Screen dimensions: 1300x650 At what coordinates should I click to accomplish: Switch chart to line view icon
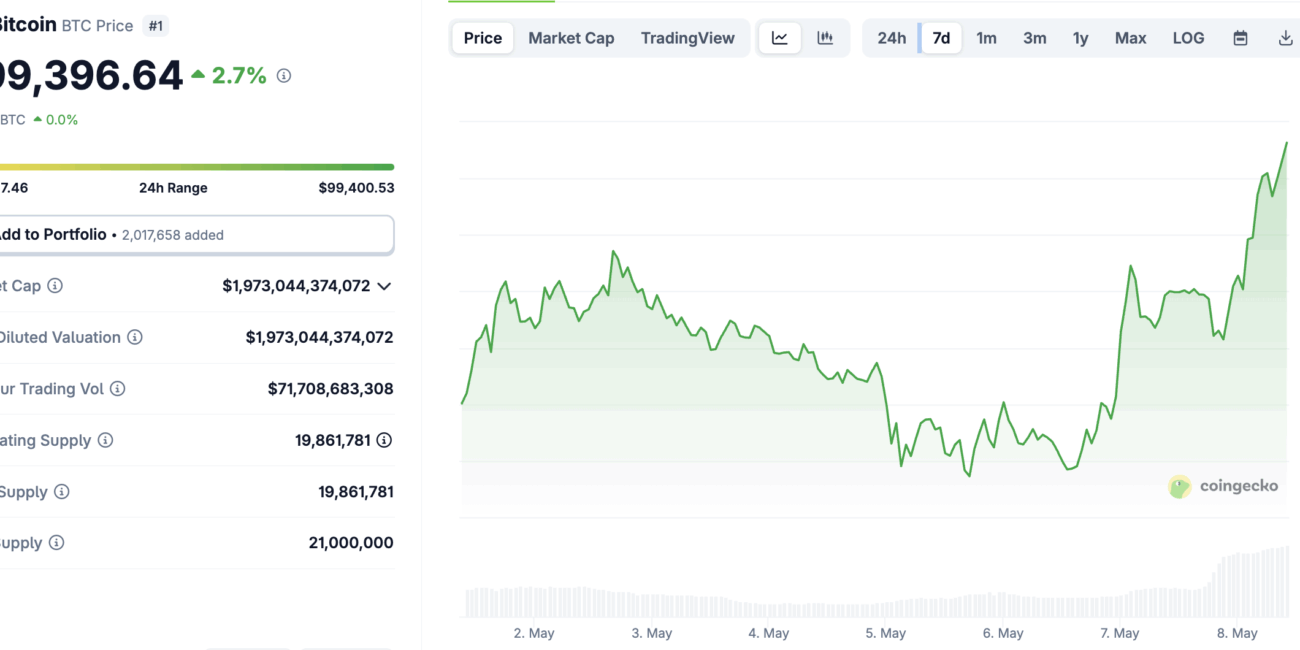780,38
